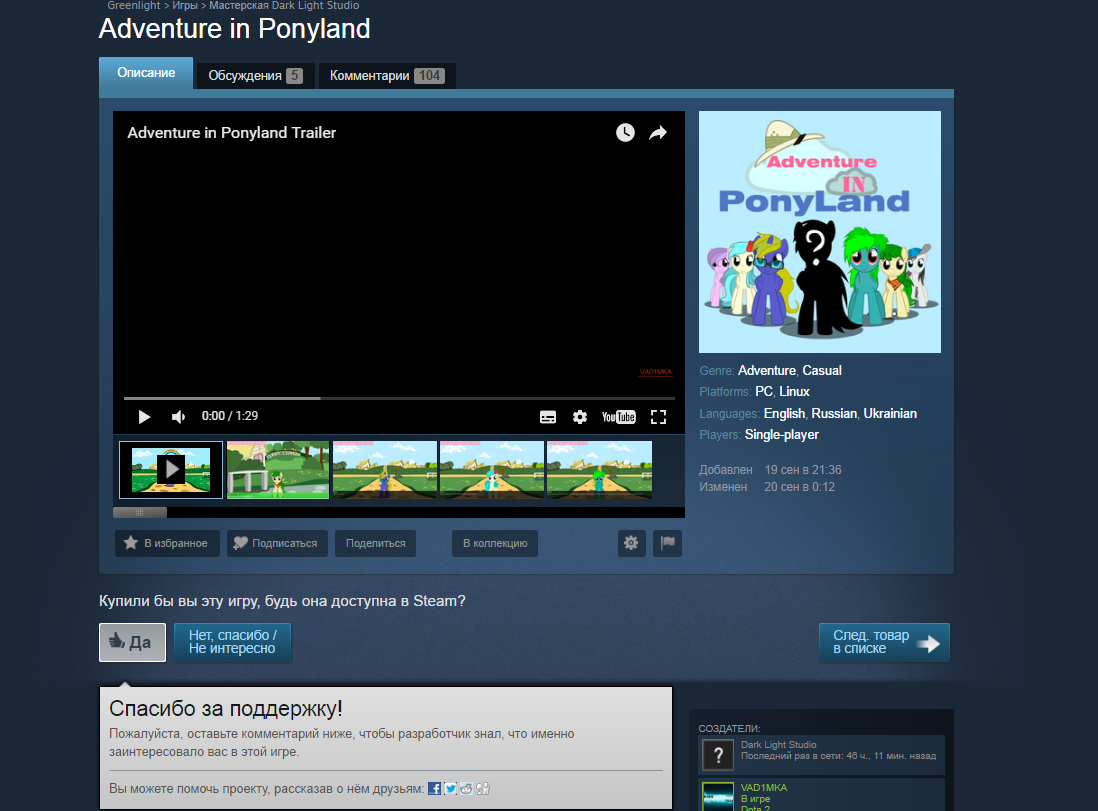This screenshot has height=811, width=1098.
Task: Open Мастерская Dark Light Studio breadcrumb
Action: coord(284,6)
